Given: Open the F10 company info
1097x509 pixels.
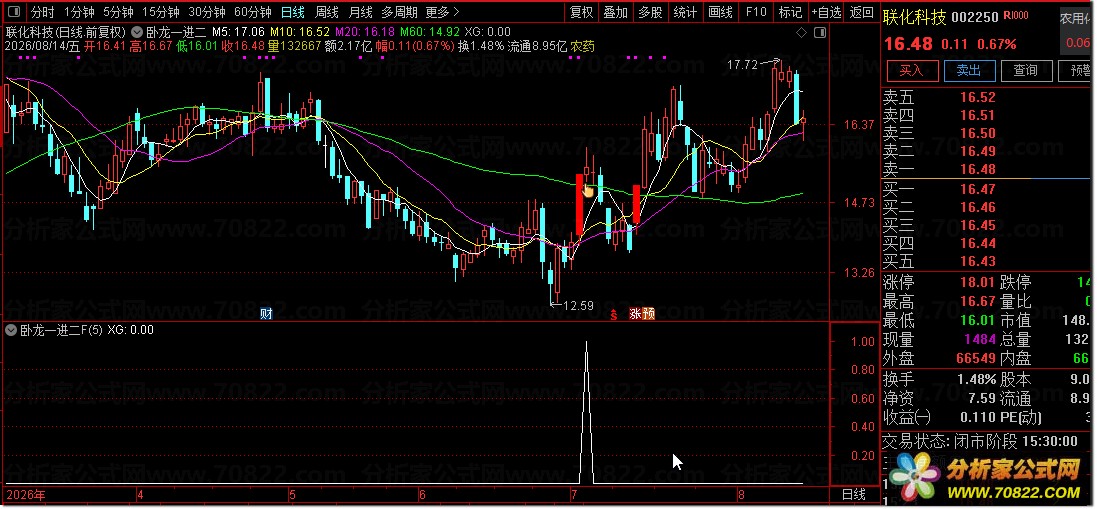Looking at the screenshot, I should coord(756,12).
